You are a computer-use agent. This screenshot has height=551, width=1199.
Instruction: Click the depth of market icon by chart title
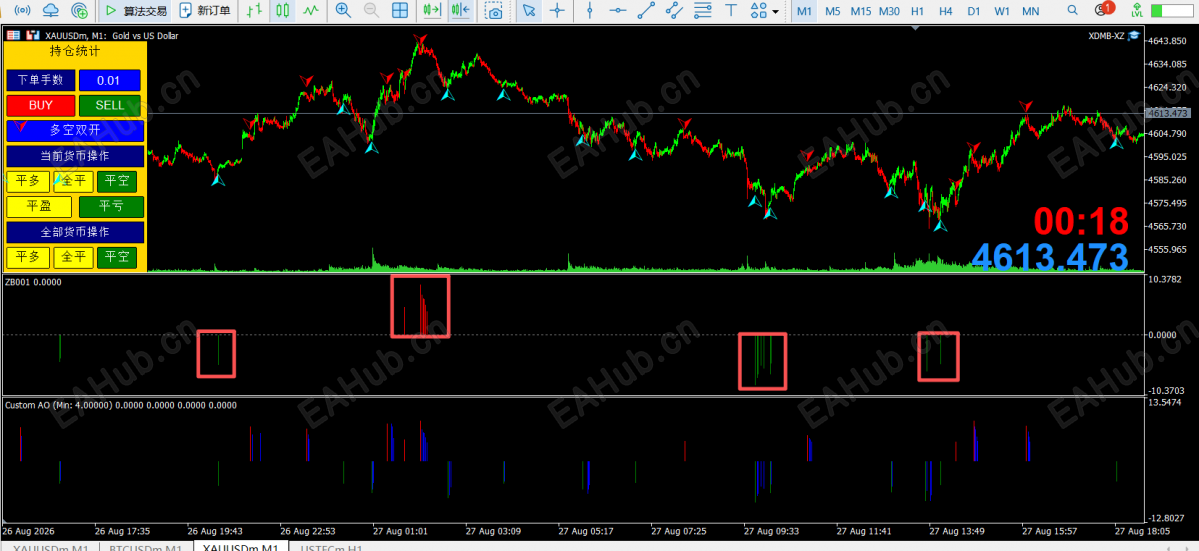pyautogui.click(x=32, y=35)
